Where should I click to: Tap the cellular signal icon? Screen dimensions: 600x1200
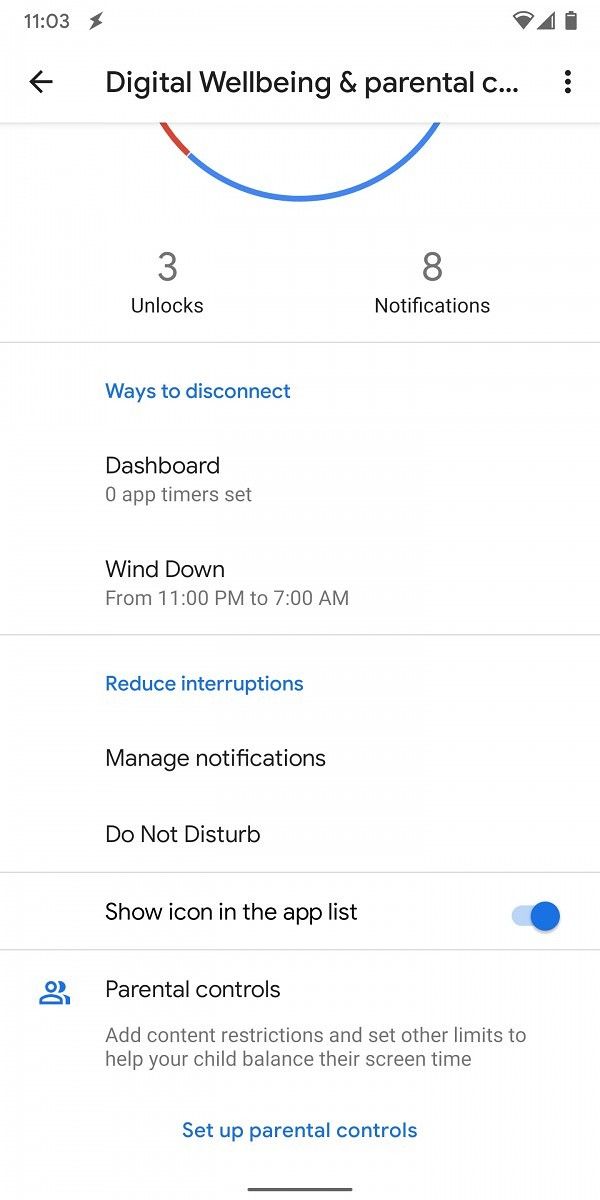[x=546, y=21]
